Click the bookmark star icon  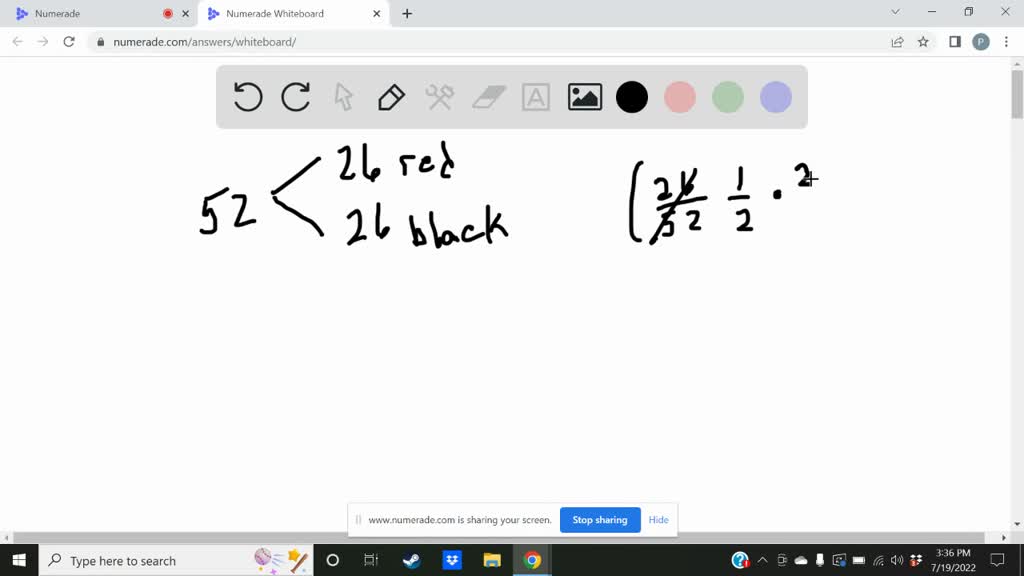[x=921, y=42]
